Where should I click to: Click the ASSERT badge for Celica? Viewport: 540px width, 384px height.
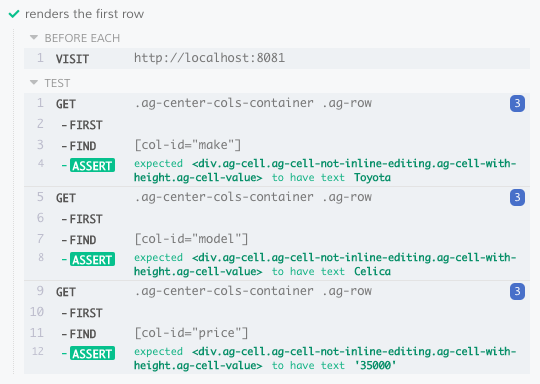pos(92,259)
